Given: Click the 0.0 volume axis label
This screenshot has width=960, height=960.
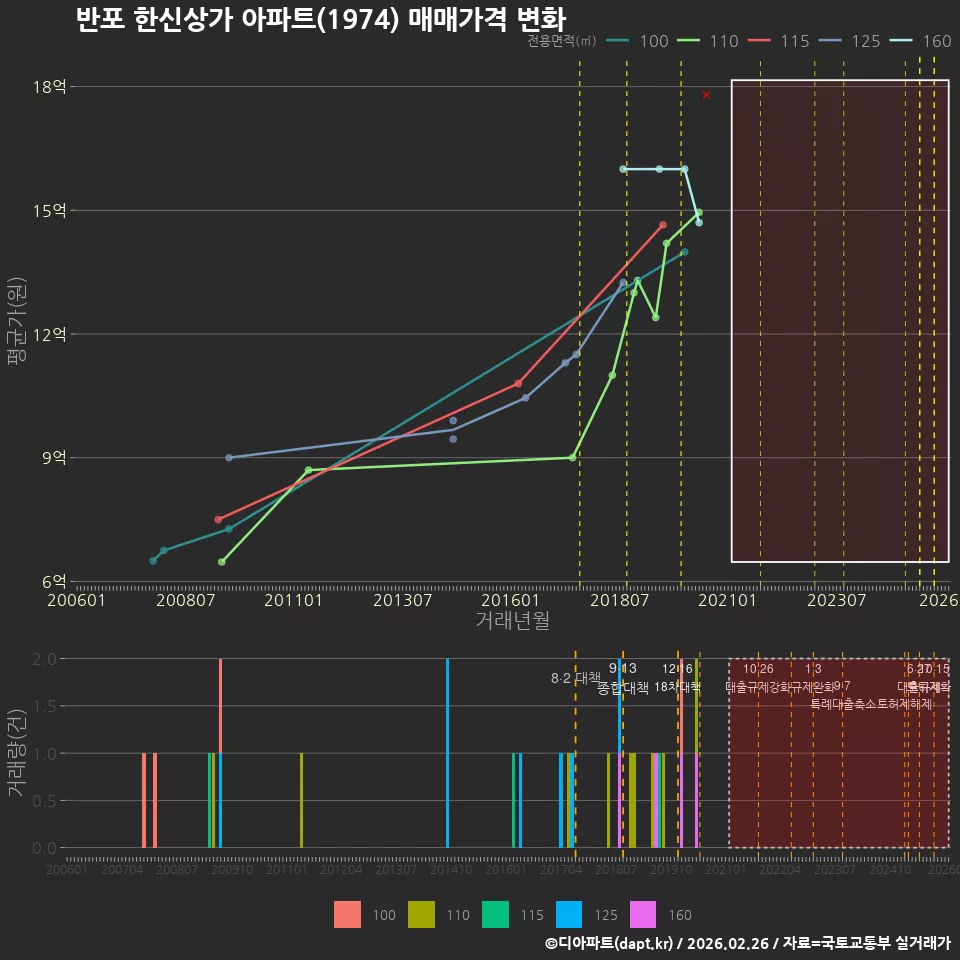Looking at the screenshot, I should [44, 848].
